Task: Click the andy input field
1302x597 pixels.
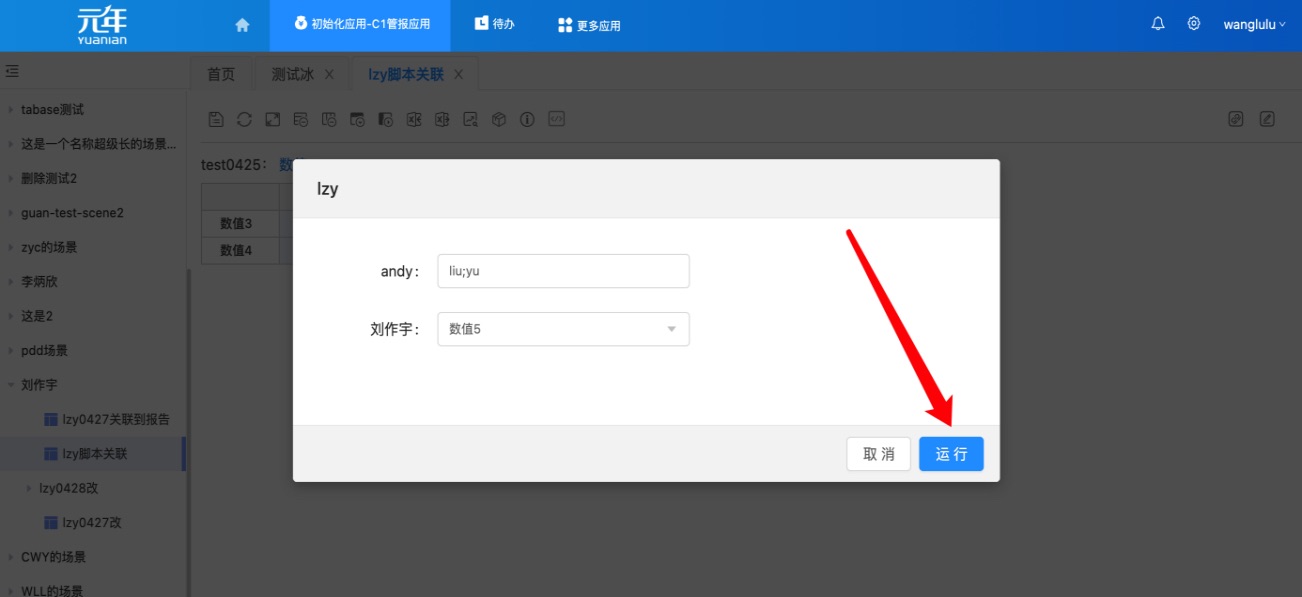Action: (x=563, y=271)
